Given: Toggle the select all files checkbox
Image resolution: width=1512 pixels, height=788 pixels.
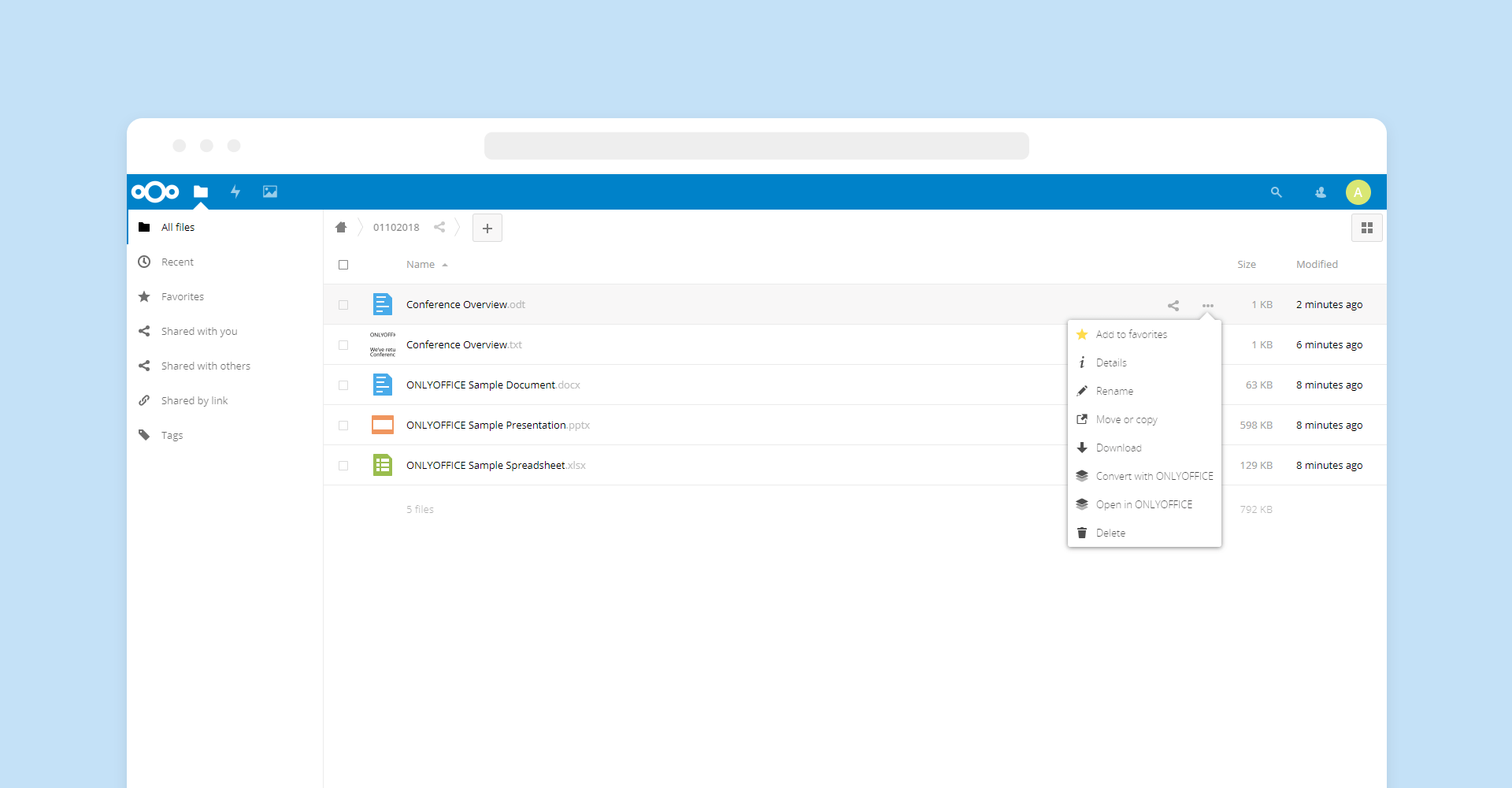Looking at the screenshot, I should coord(343,265).
